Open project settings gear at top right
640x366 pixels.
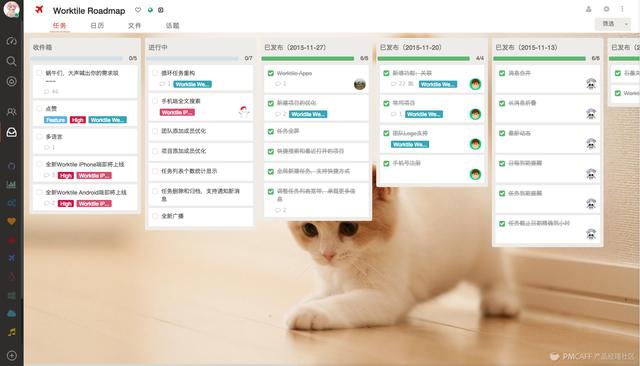point(606,9)
